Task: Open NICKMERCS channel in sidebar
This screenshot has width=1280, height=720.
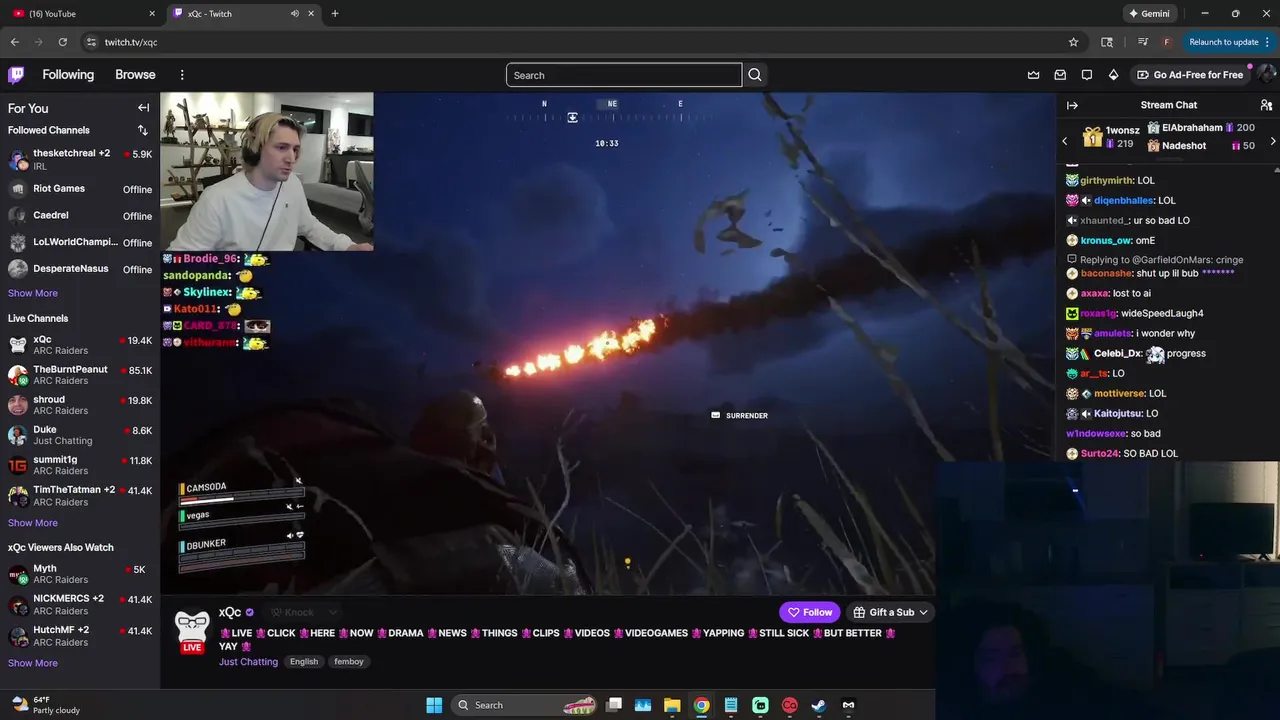Action: tap(80, 605)
